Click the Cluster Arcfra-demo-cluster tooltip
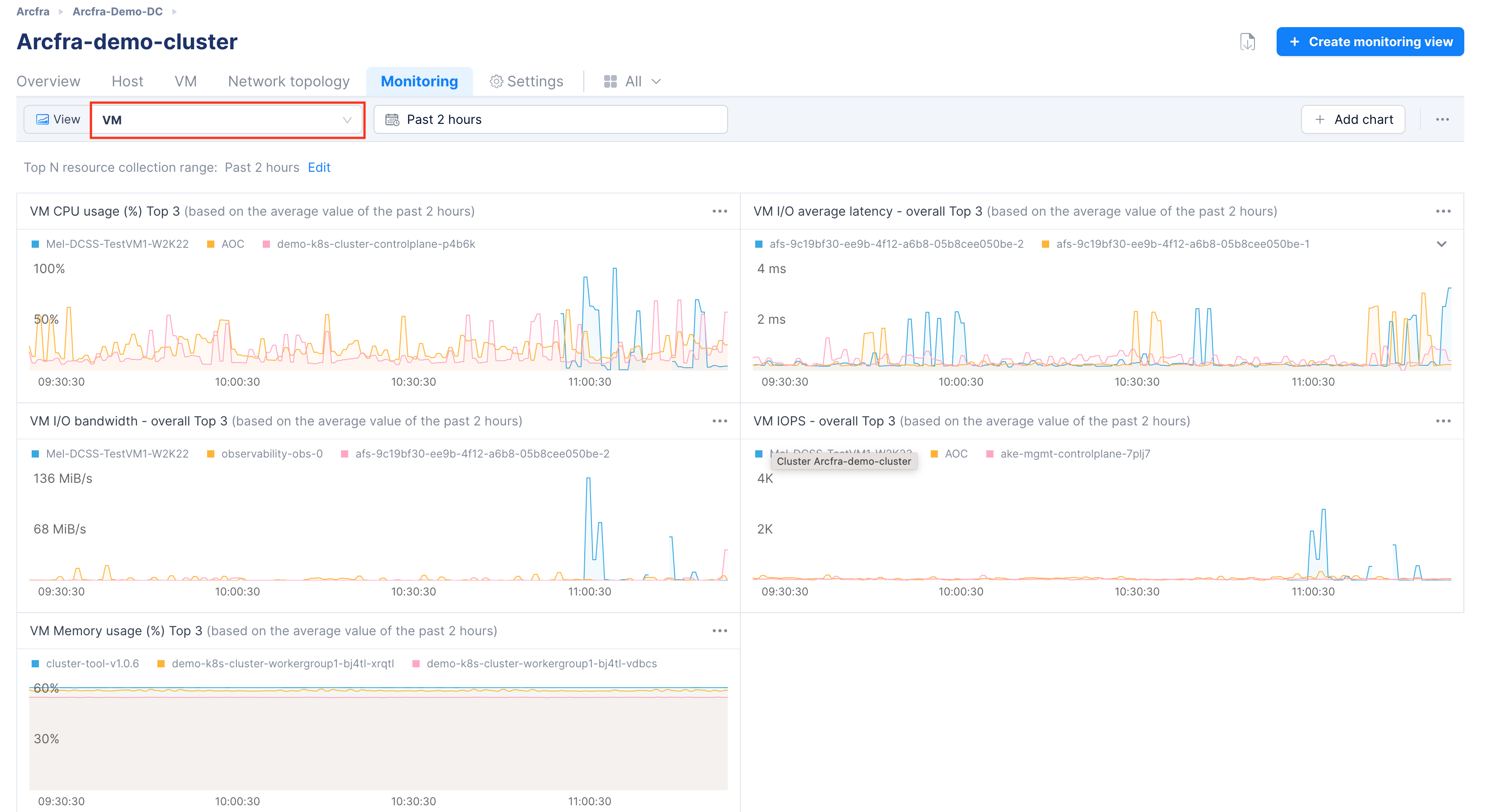 point(843,461)
